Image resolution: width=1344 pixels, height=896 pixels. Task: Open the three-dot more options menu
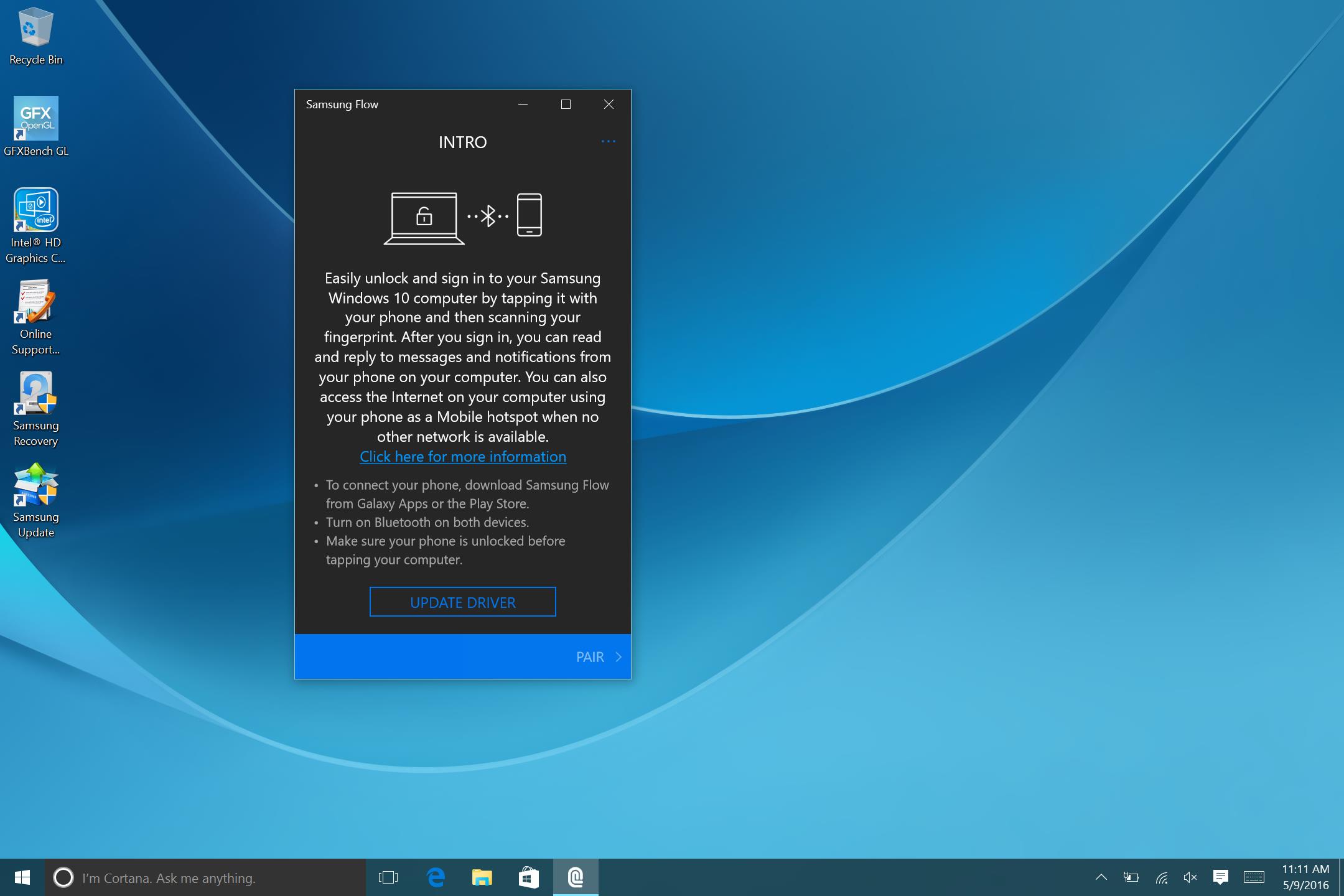click(608, 142)
